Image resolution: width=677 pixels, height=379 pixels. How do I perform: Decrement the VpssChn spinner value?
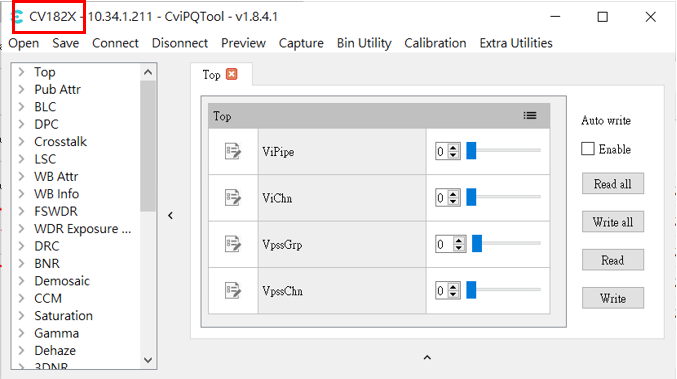(453, 294)
